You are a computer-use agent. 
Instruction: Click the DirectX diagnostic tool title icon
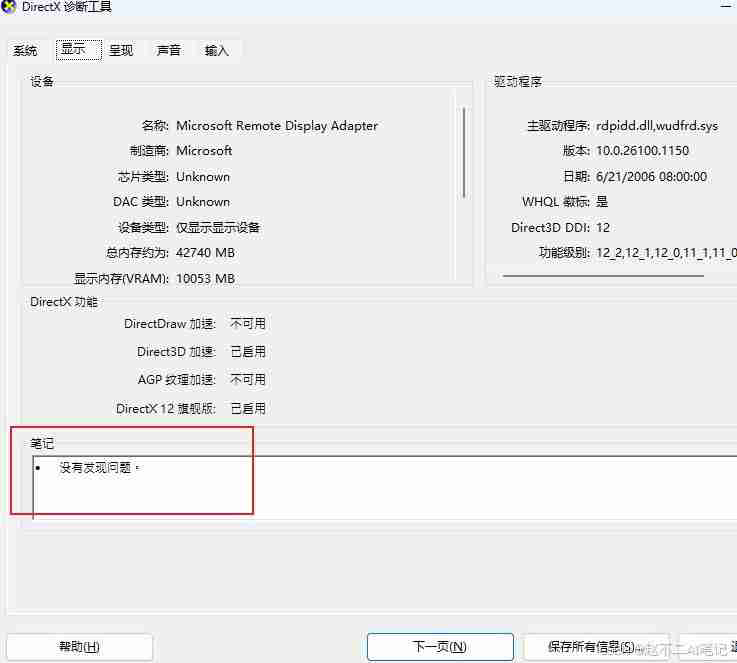(8, 7)
